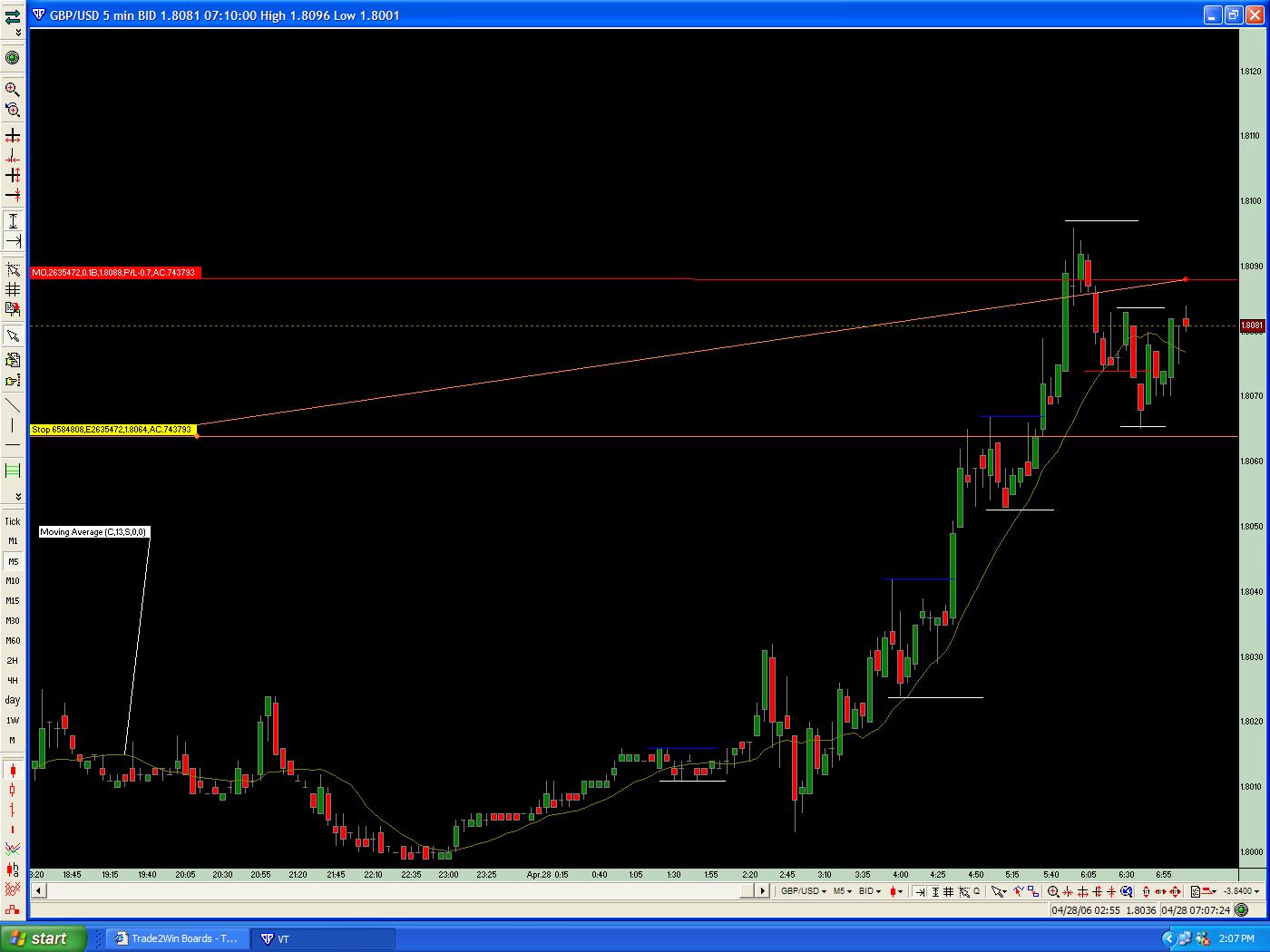Open the M5 interval dropdown in bottom toolbar
This screenshot has width=1270, height=952.
tap(843, 891)
